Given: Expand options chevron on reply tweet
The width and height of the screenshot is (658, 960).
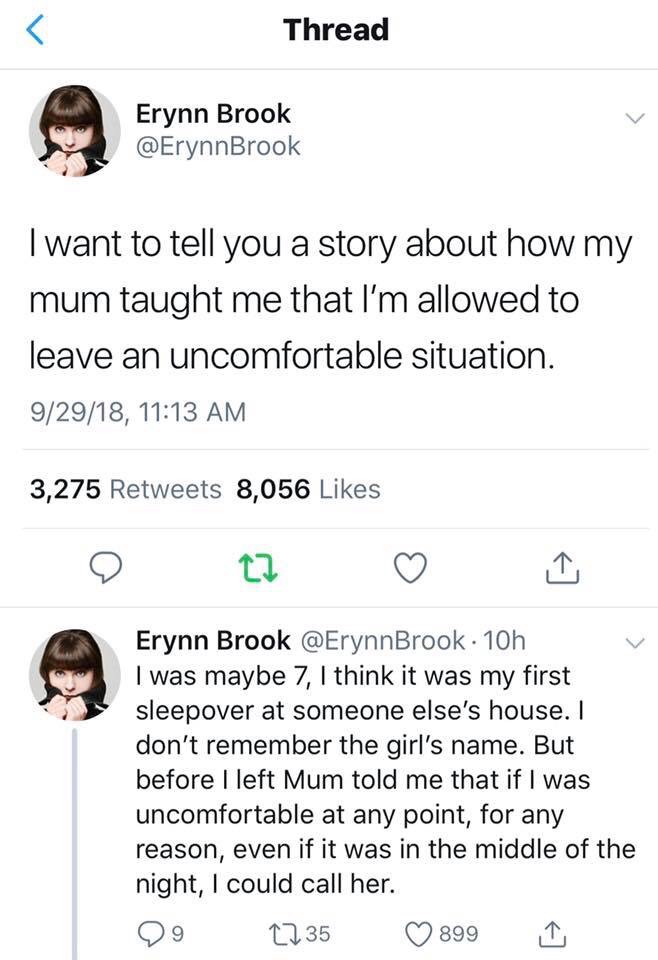Looking at the screenshot, I should tap(631, 640).
